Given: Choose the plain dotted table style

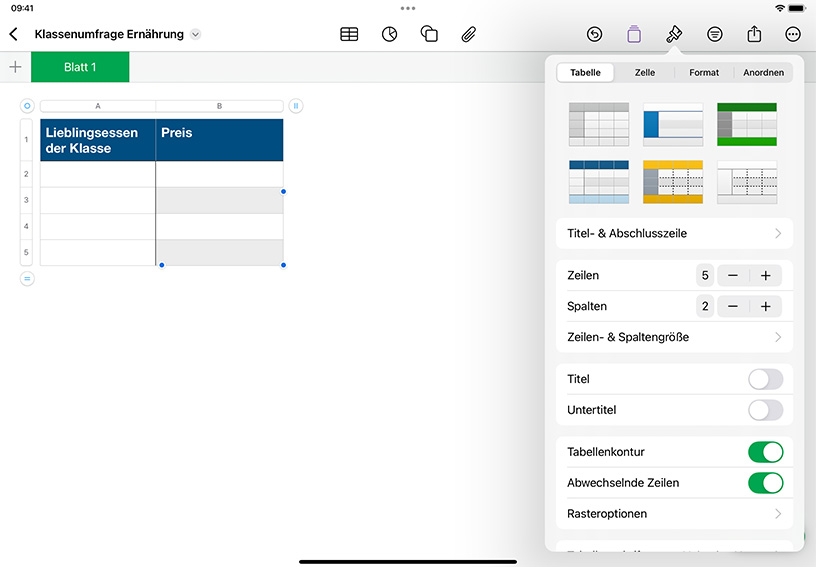Looking at the screenshot, I should (x=747, y=182).
